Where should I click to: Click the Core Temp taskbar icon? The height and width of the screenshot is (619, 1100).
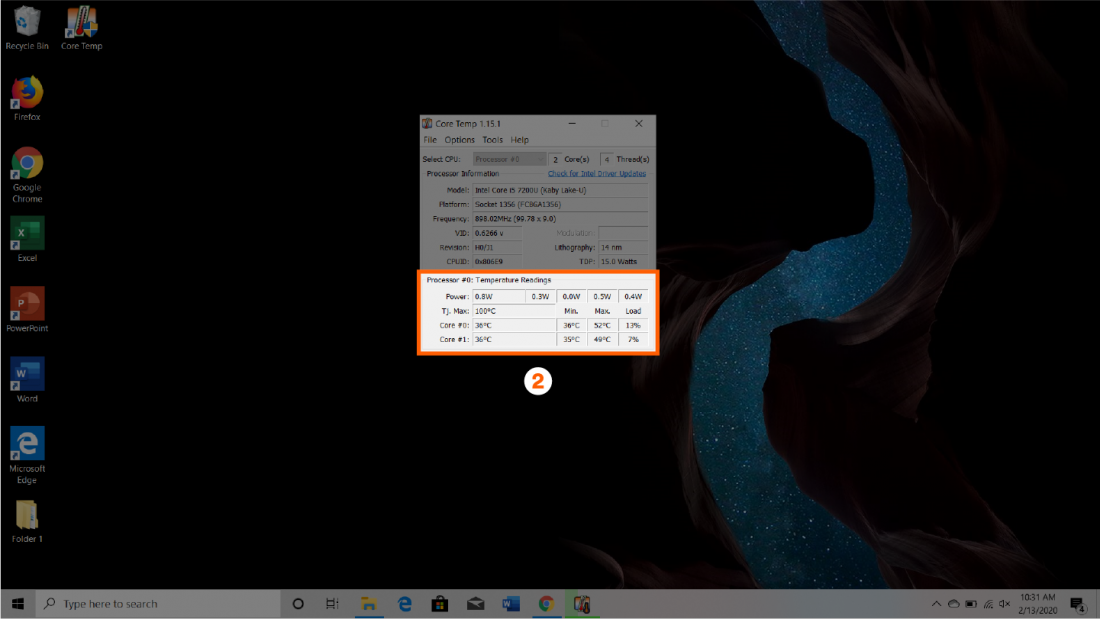coord(580,604)
